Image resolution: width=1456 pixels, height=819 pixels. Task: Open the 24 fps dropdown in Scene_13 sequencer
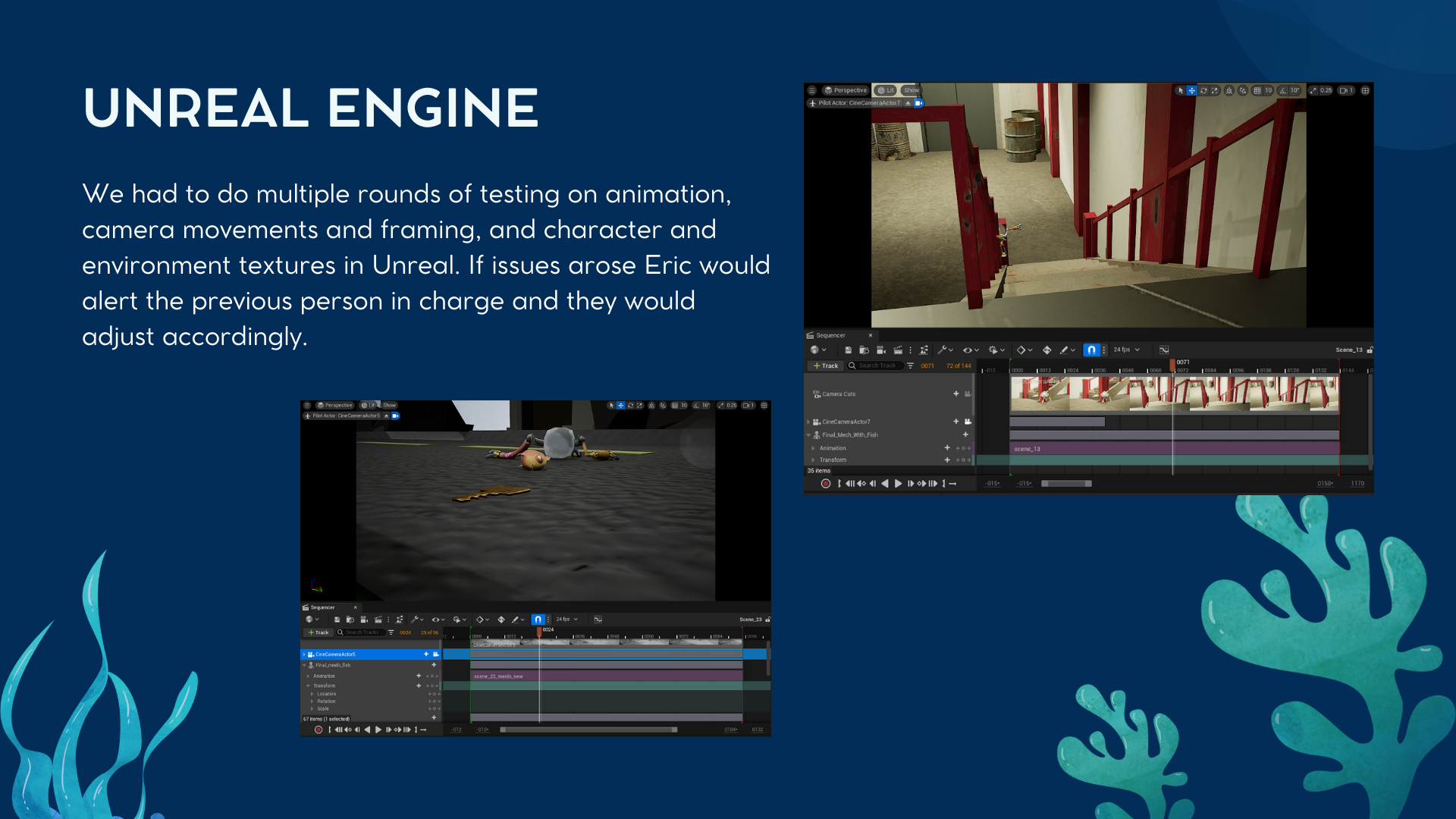point(1126,350)
